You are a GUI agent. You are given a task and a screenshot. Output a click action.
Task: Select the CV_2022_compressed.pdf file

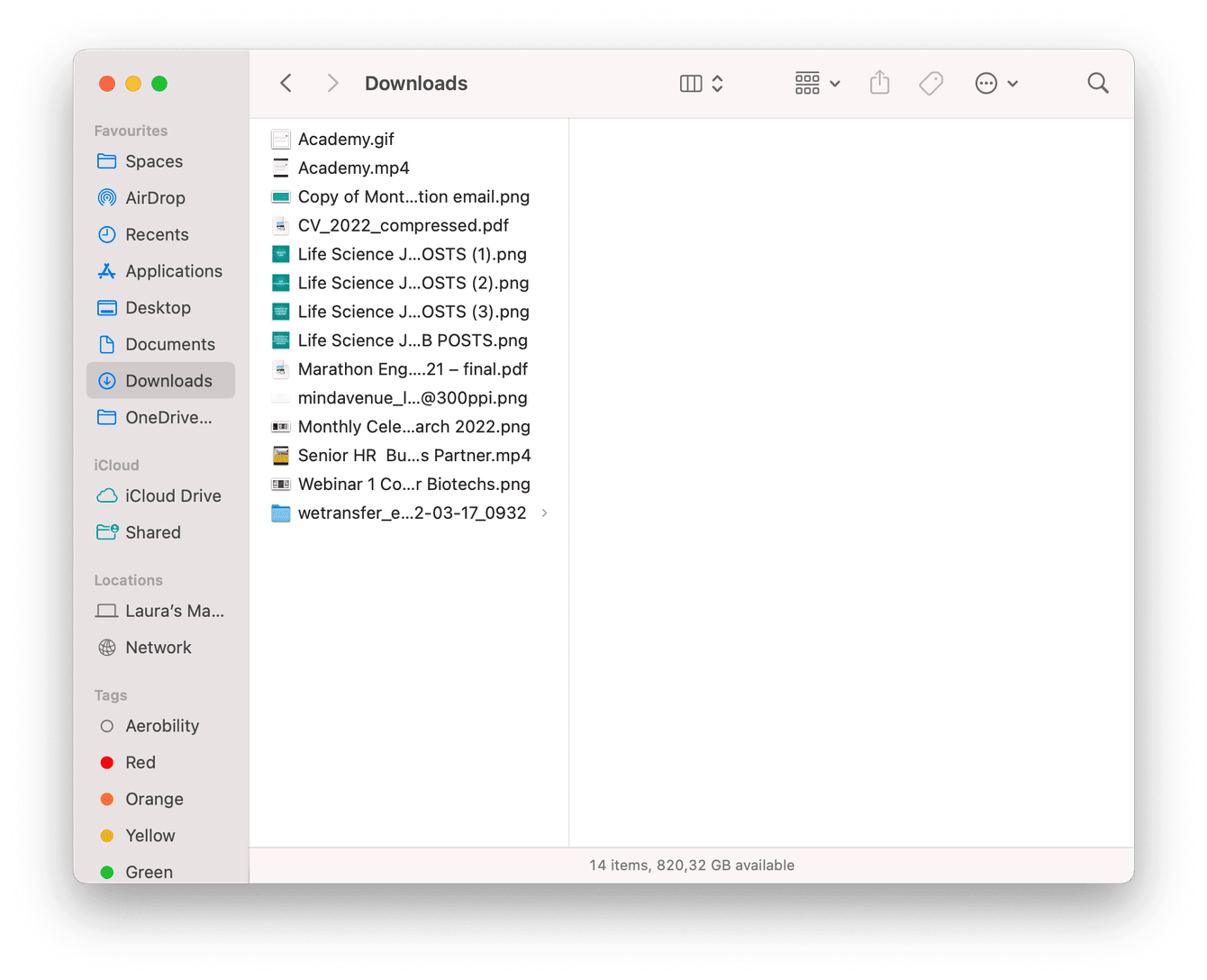click(403, 225)
